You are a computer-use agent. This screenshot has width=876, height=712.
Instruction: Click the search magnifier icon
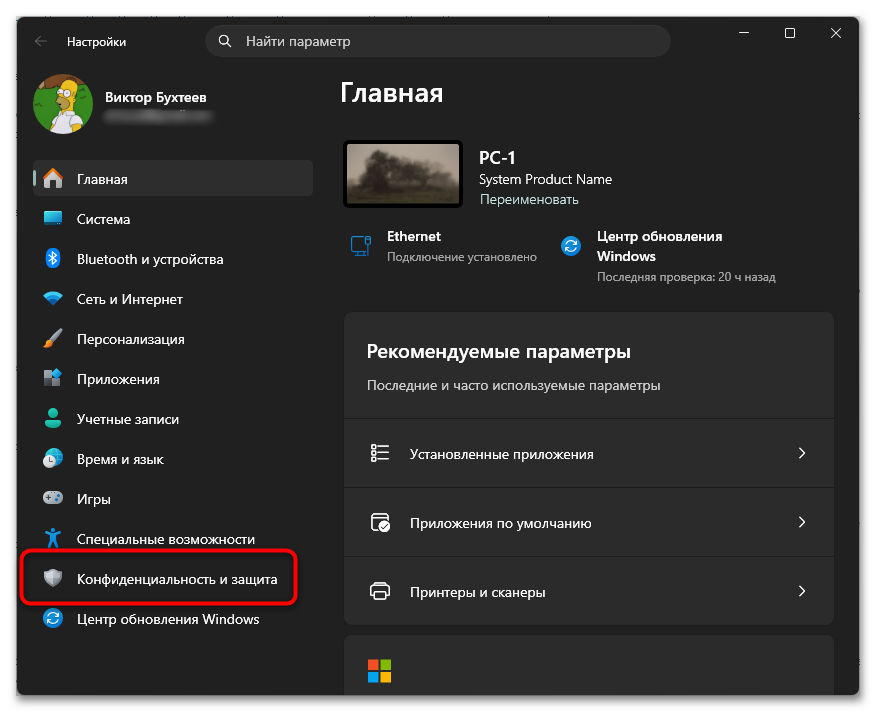(225, 41)
